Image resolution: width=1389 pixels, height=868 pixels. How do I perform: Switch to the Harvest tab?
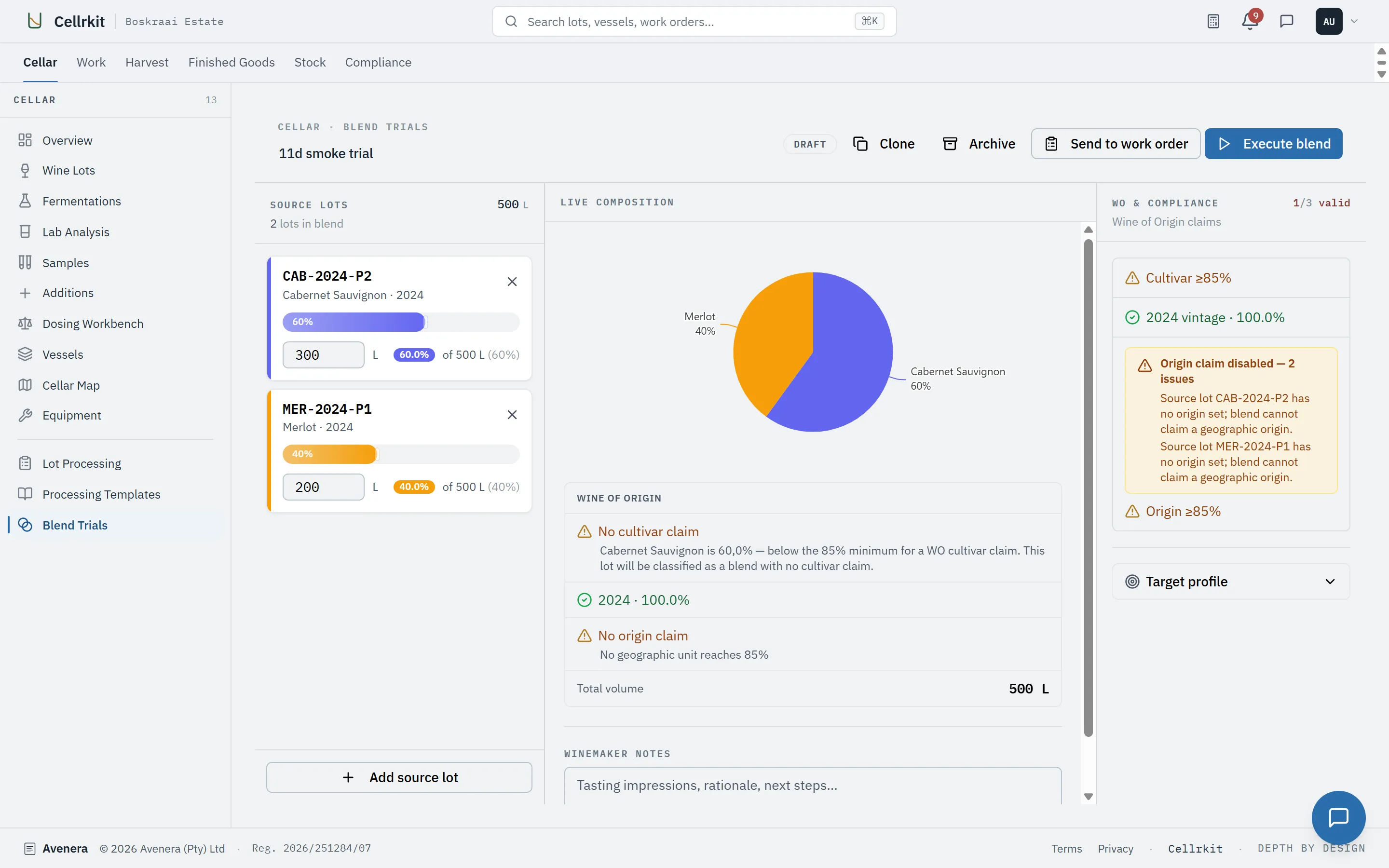(147, 62)
